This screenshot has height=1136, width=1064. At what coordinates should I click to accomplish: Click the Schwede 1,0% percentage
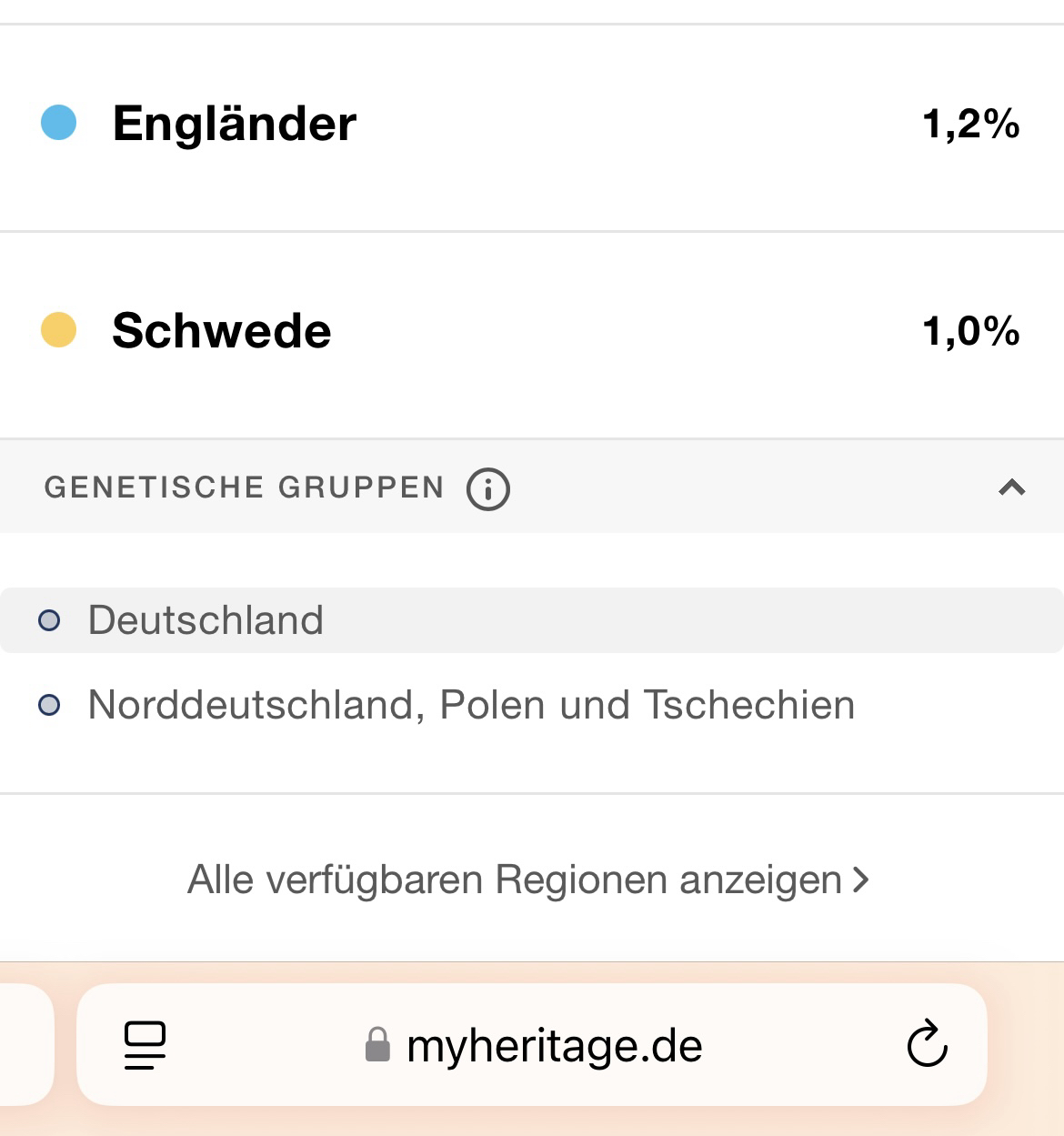tap(970, 331)
